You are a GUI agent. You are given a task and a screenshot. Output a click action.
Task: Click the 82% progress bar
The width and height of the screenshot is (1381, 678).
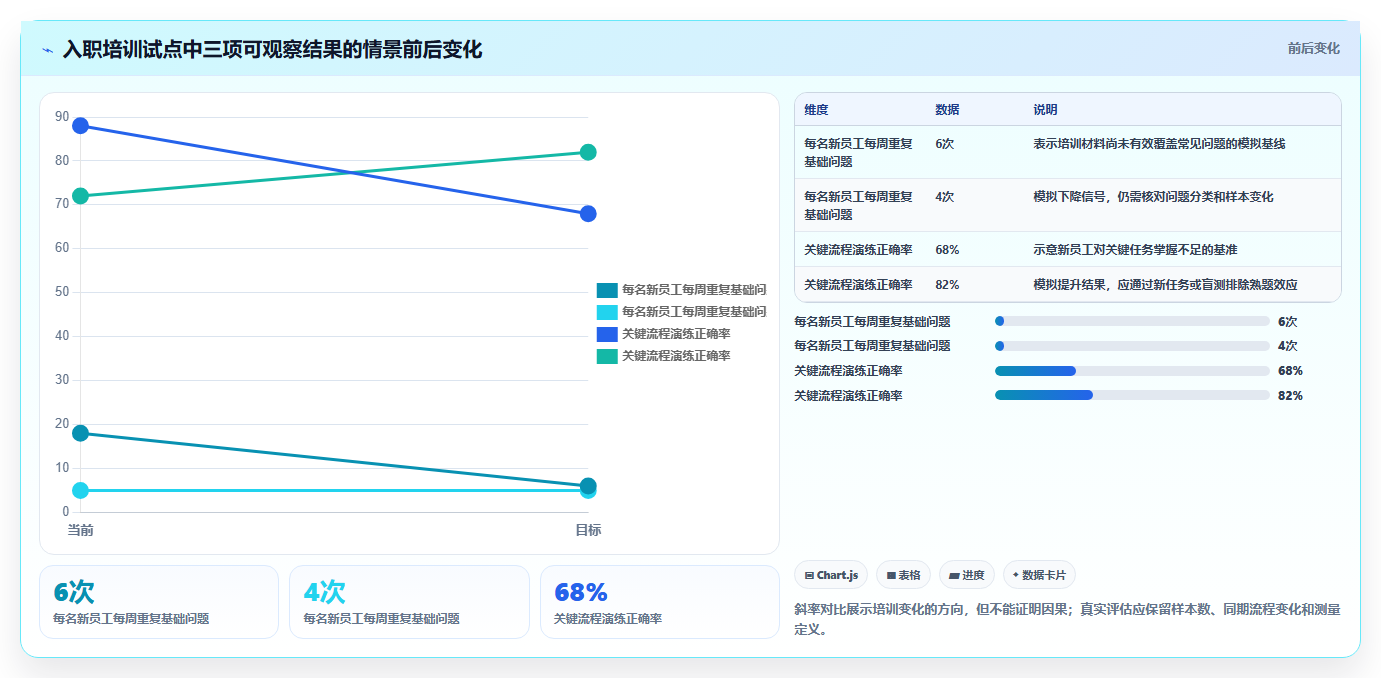[1132, 395]
